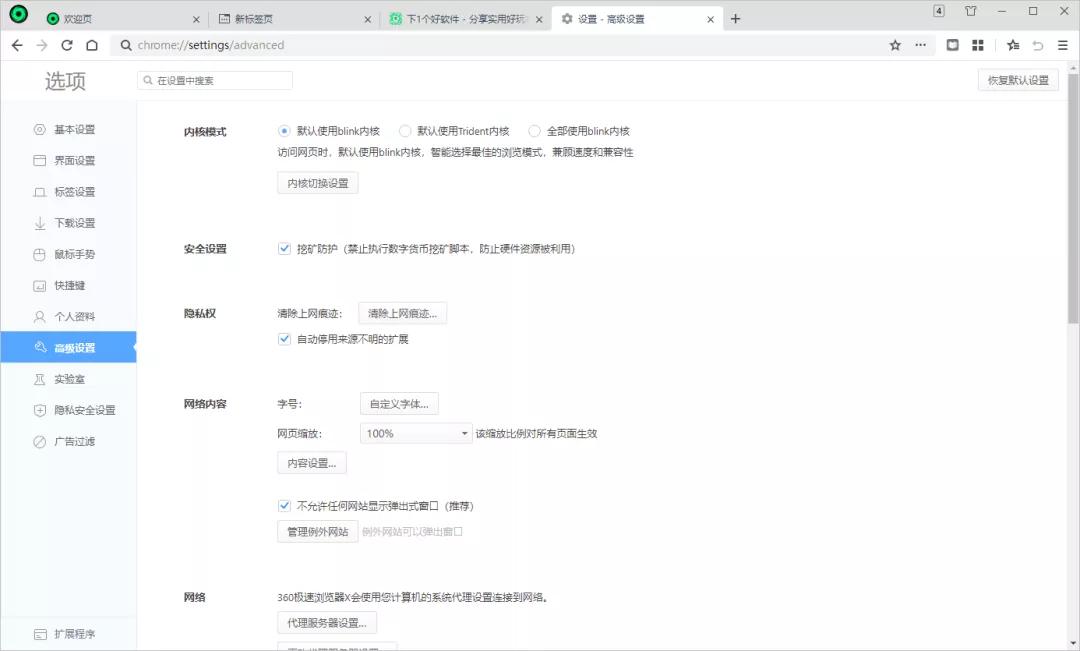Image resolution: width=1080 pixels, height=651 pixels.
Task: Uncheck 自动停用来源不明的扩展
Action: click(x=284, y=338)
